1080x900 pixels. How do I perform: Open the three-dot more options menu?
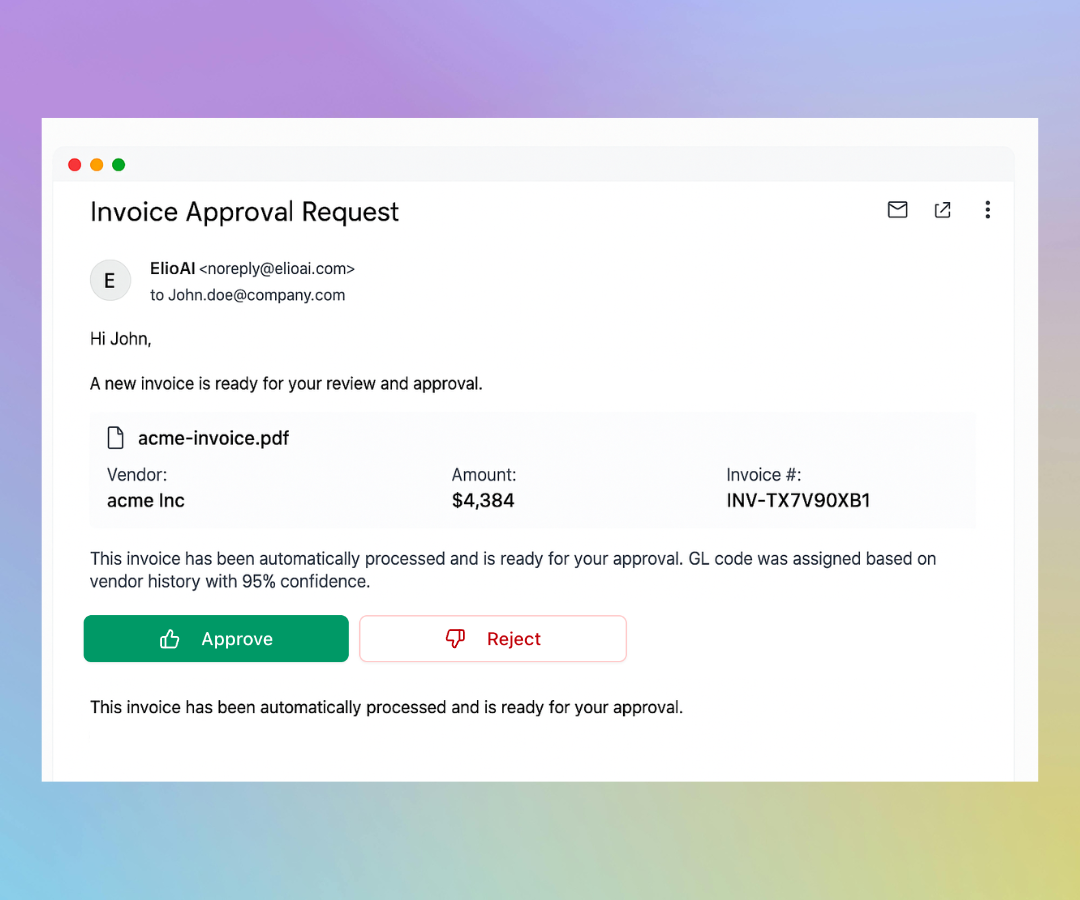[x=987, y=210]
